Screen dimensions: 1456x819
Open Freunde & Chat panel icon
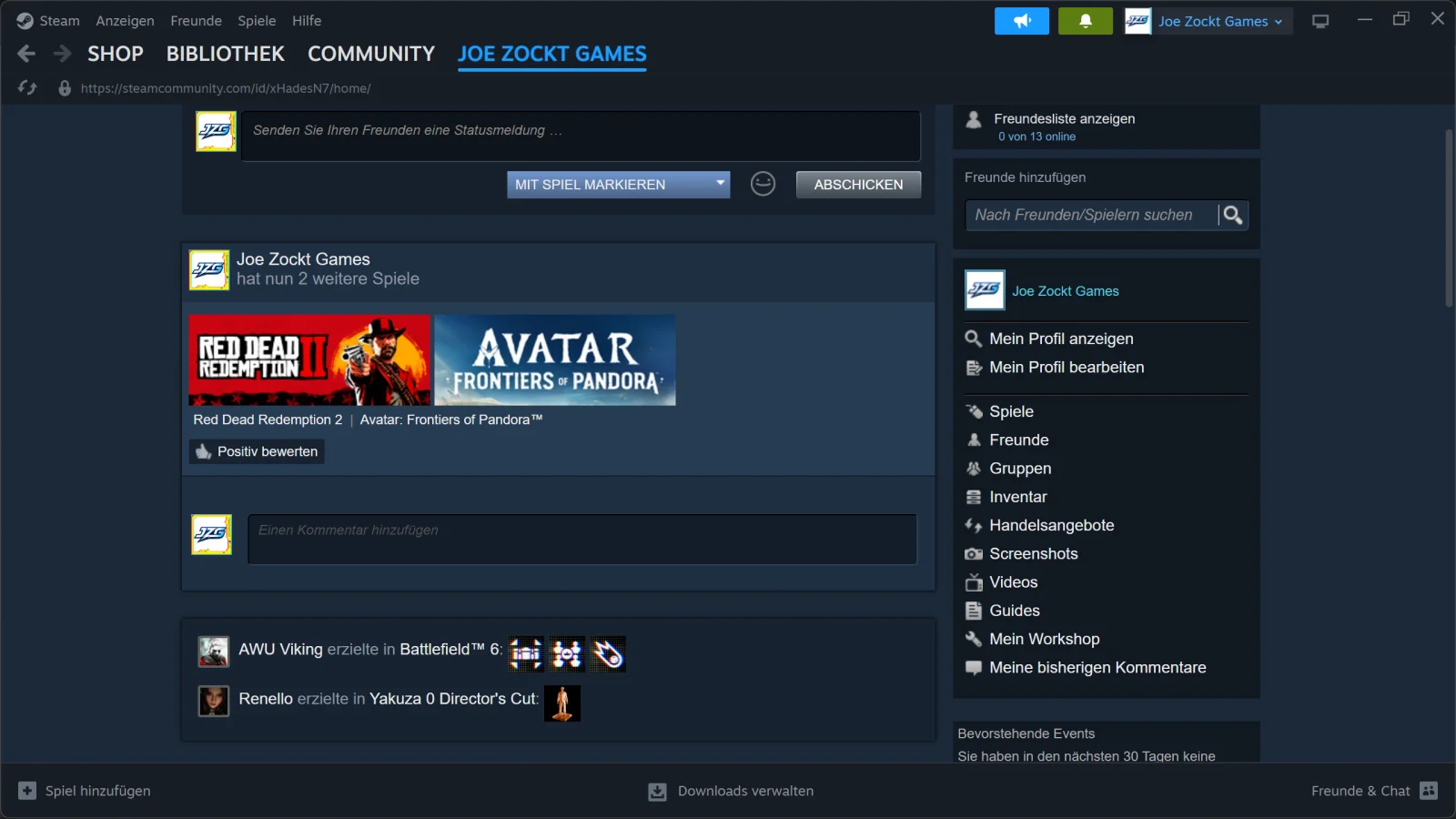click(1429, 791)
